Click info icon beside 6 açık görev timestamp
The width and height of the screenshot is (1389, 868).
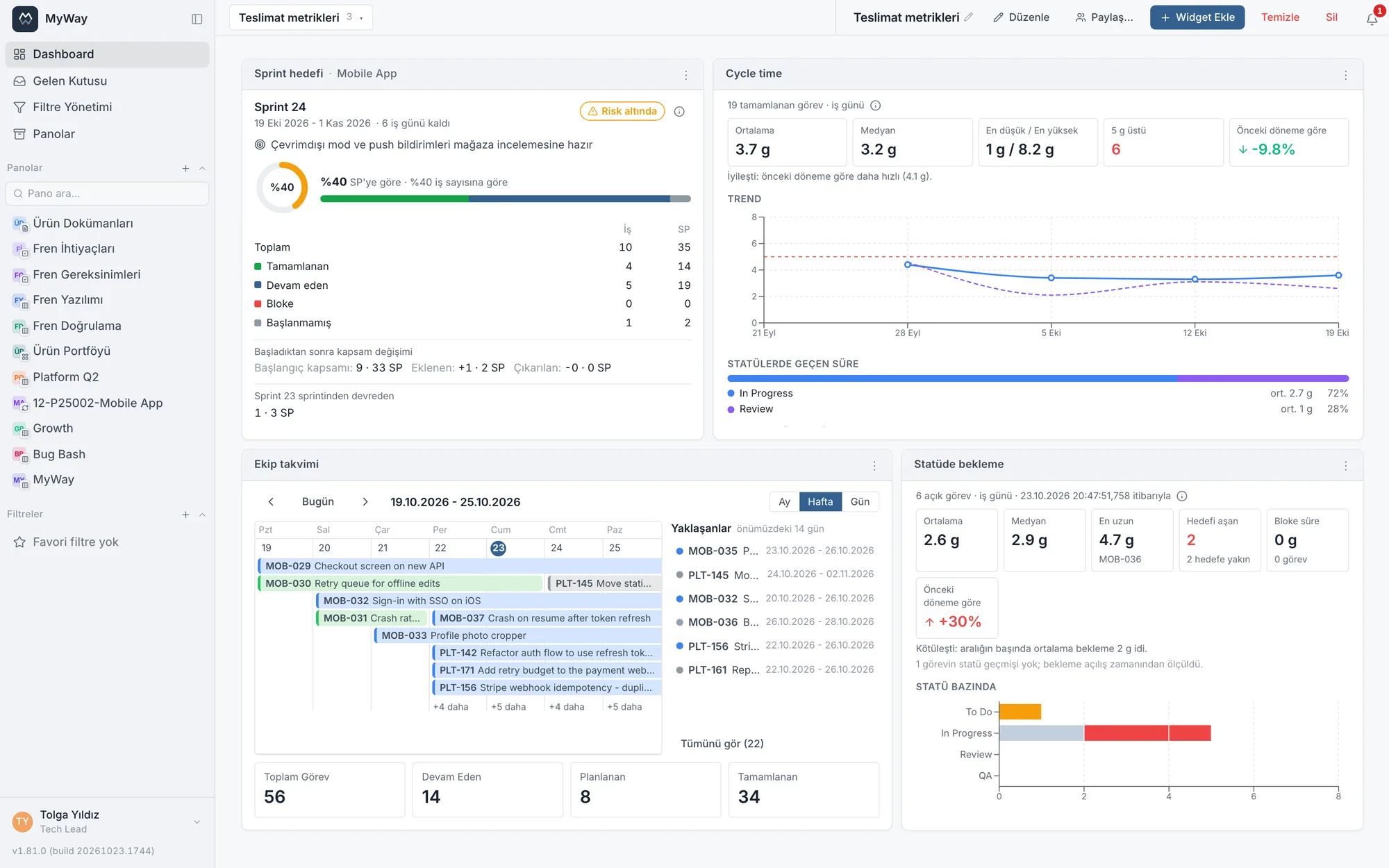click(x=1182, y=496)
